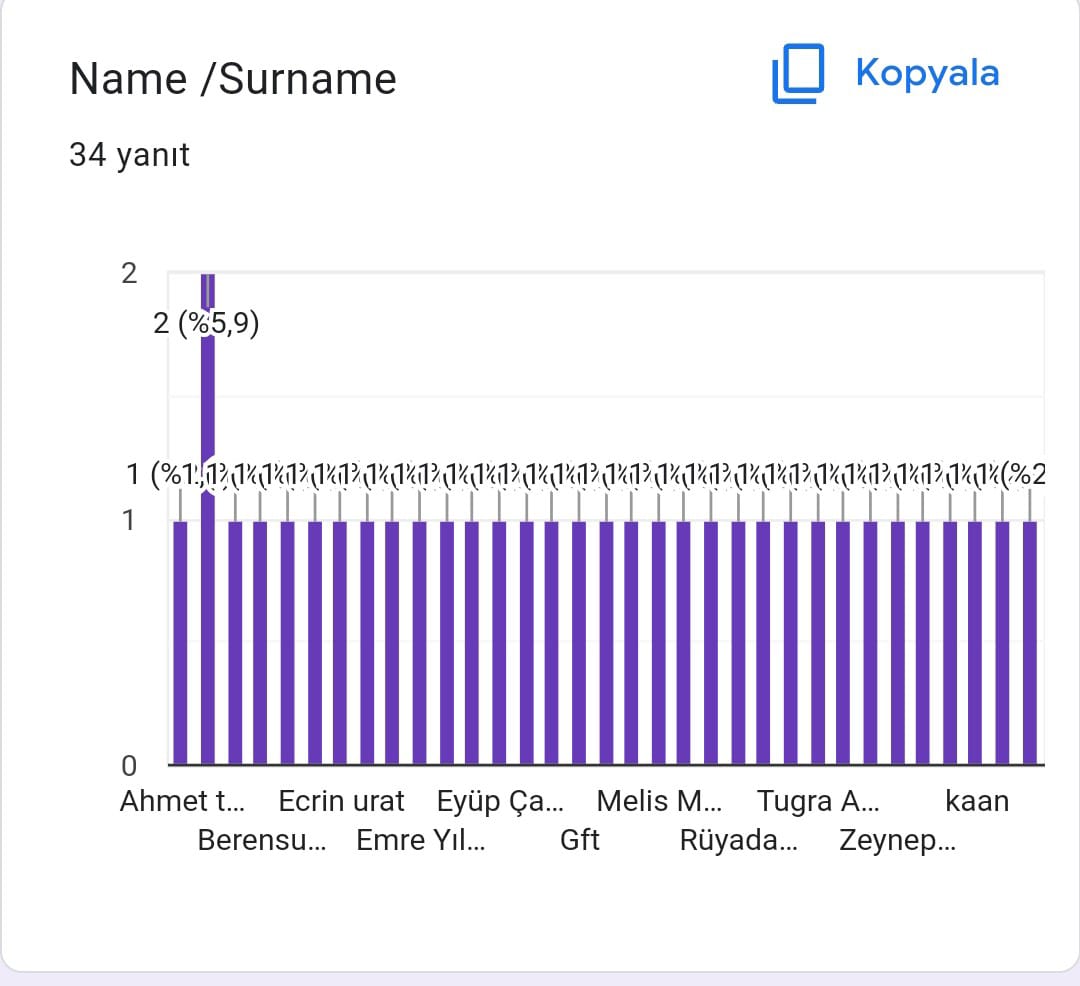Click the Ahmet t... axis label
This screenshot has height=986, width=1080.
[x=181, y=801]
